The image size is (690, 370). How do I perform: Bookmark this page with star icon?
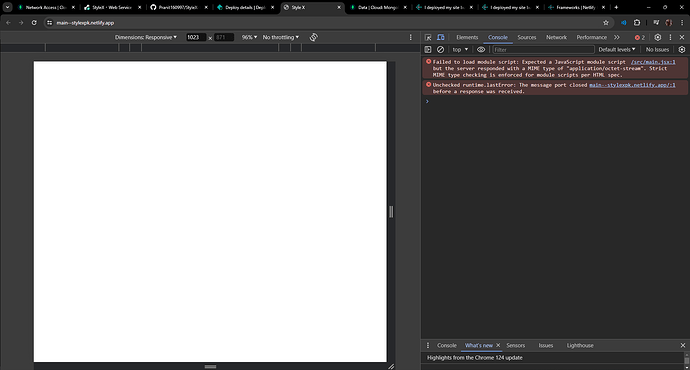(606, 23)
